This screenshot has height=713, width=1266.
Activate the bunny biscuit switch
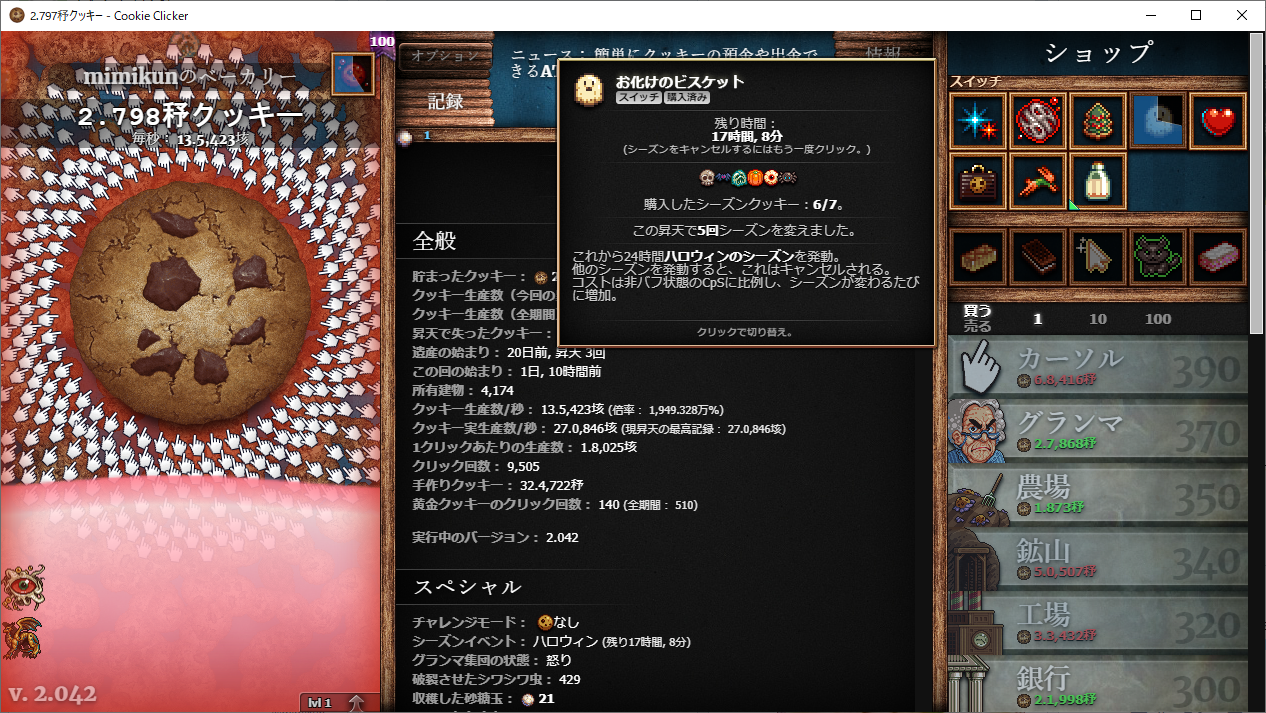[x=1037, y=181]
